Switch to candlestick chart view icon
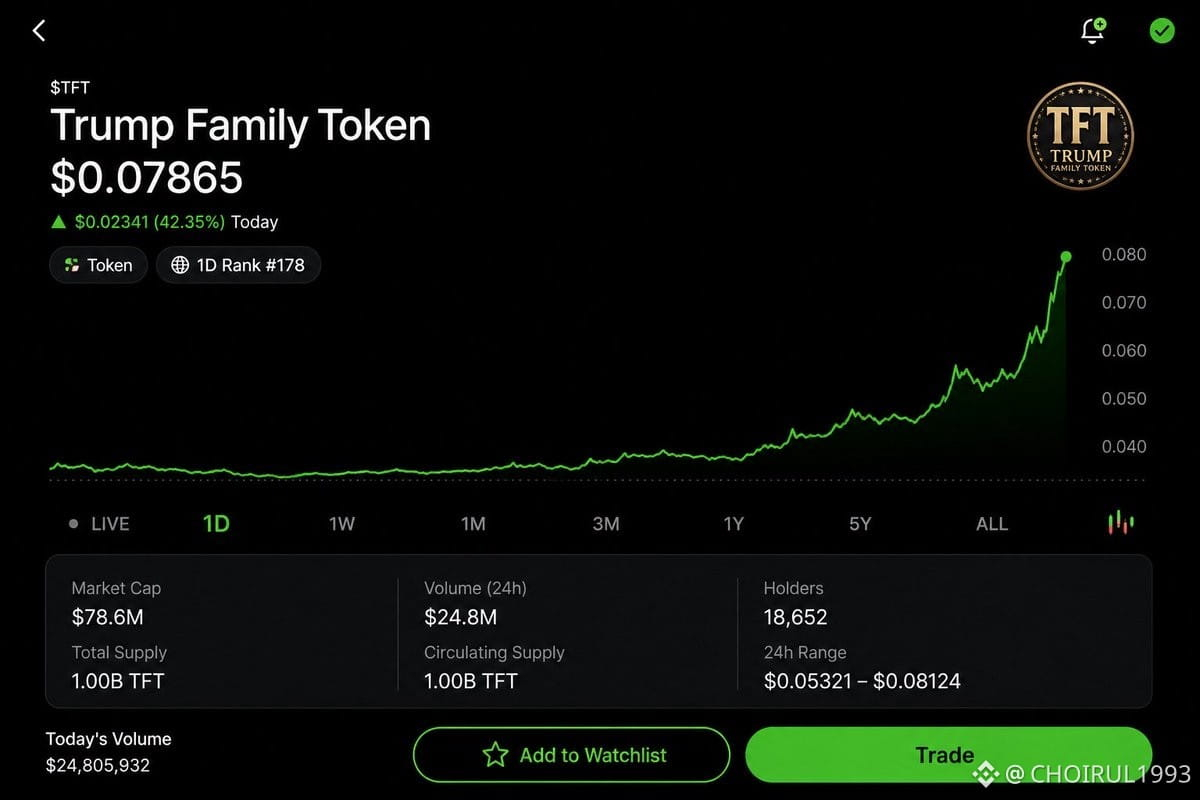 click(1121, 523)
